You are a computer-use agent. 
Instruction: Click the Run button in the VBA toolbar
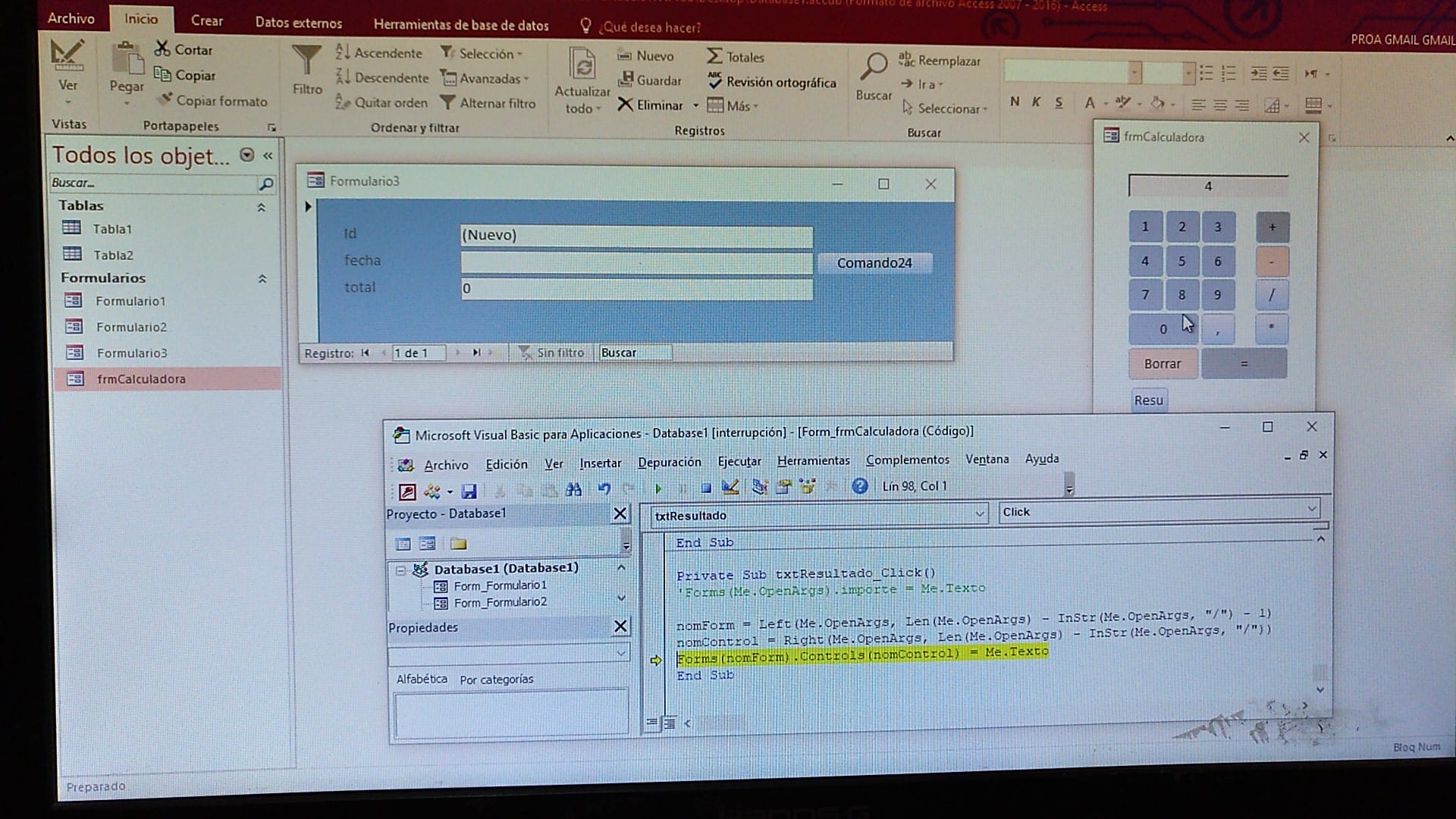[x=657, y=488]
